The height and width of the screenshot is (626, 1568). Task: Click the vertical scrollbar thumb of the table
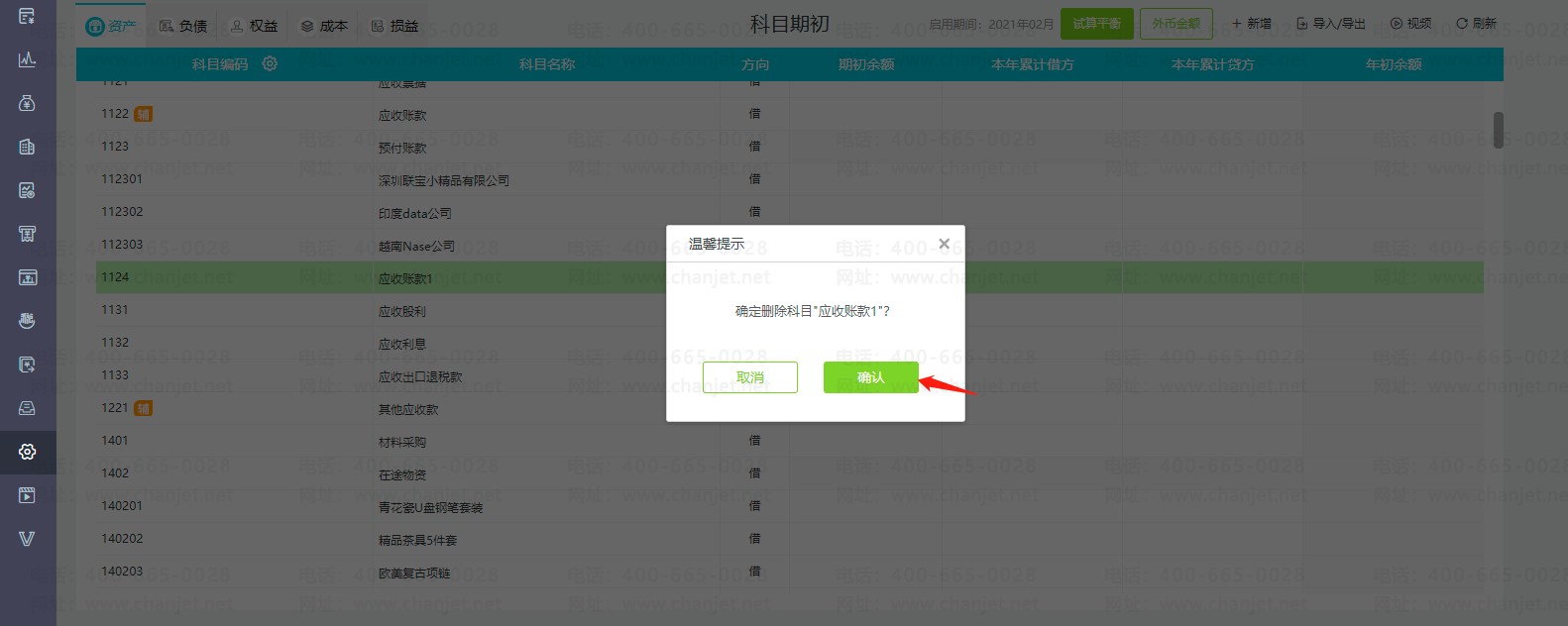tap(1498, 130)
